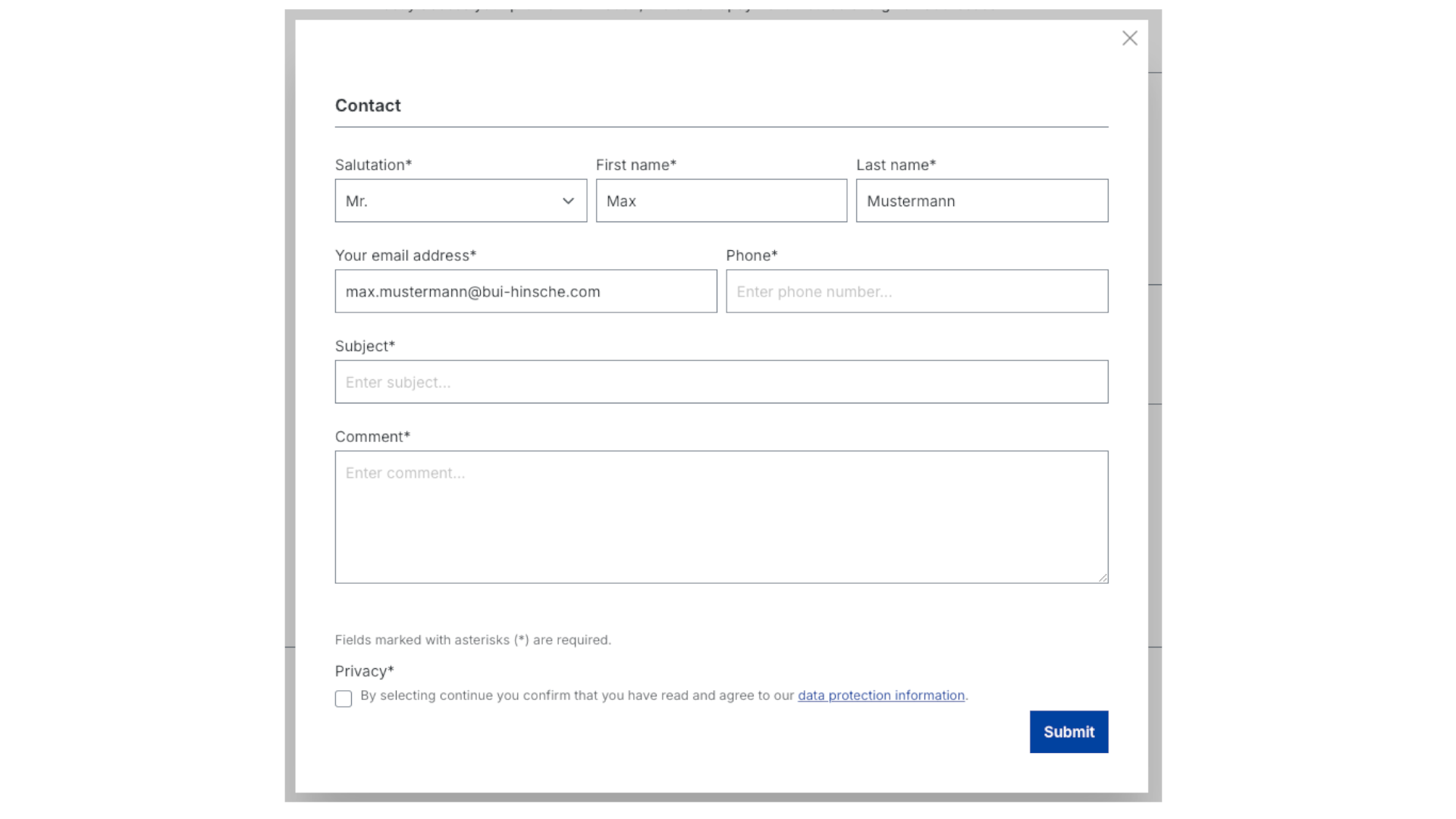Click the Submit button
Screen dimensions: 1456x819
coord(1069,732)
